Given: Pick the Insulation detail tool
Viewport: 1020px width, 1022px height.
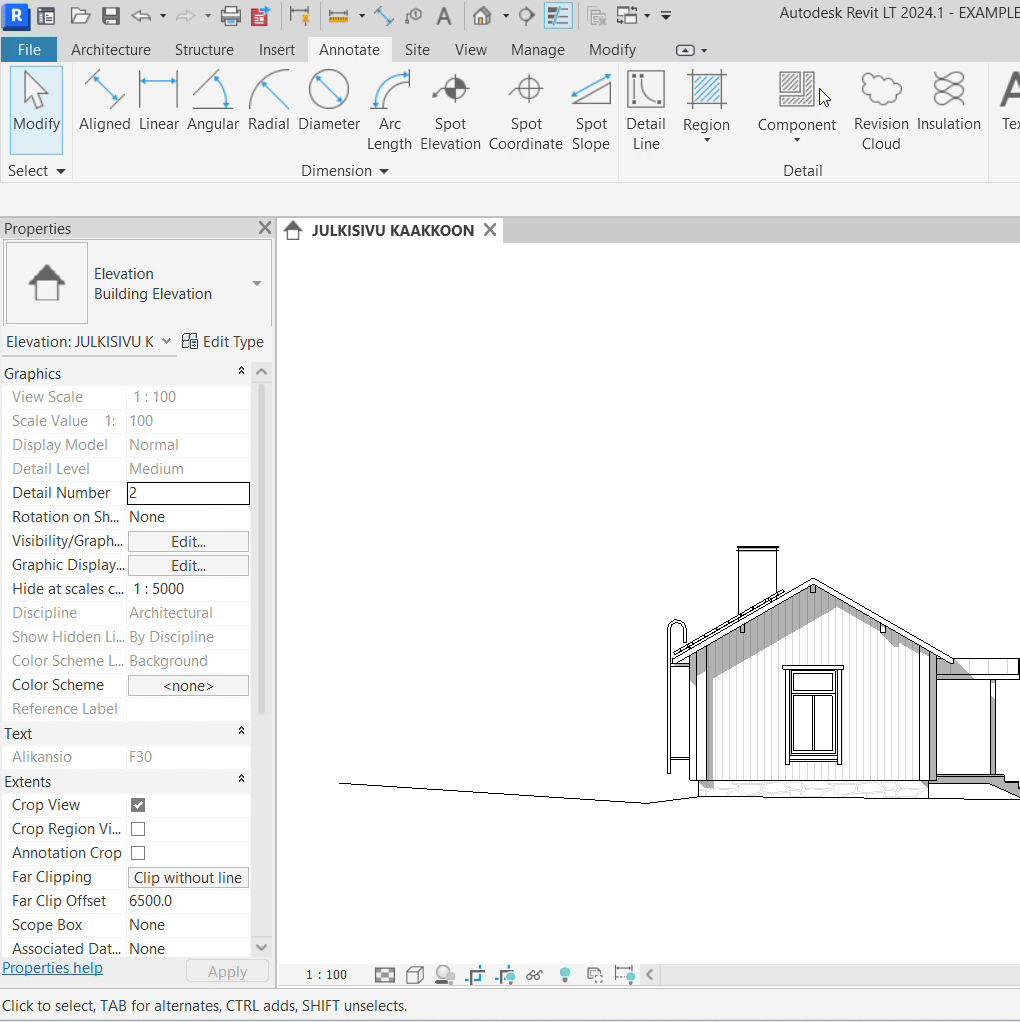Looking at the screenshot, I should coord(948,104).
